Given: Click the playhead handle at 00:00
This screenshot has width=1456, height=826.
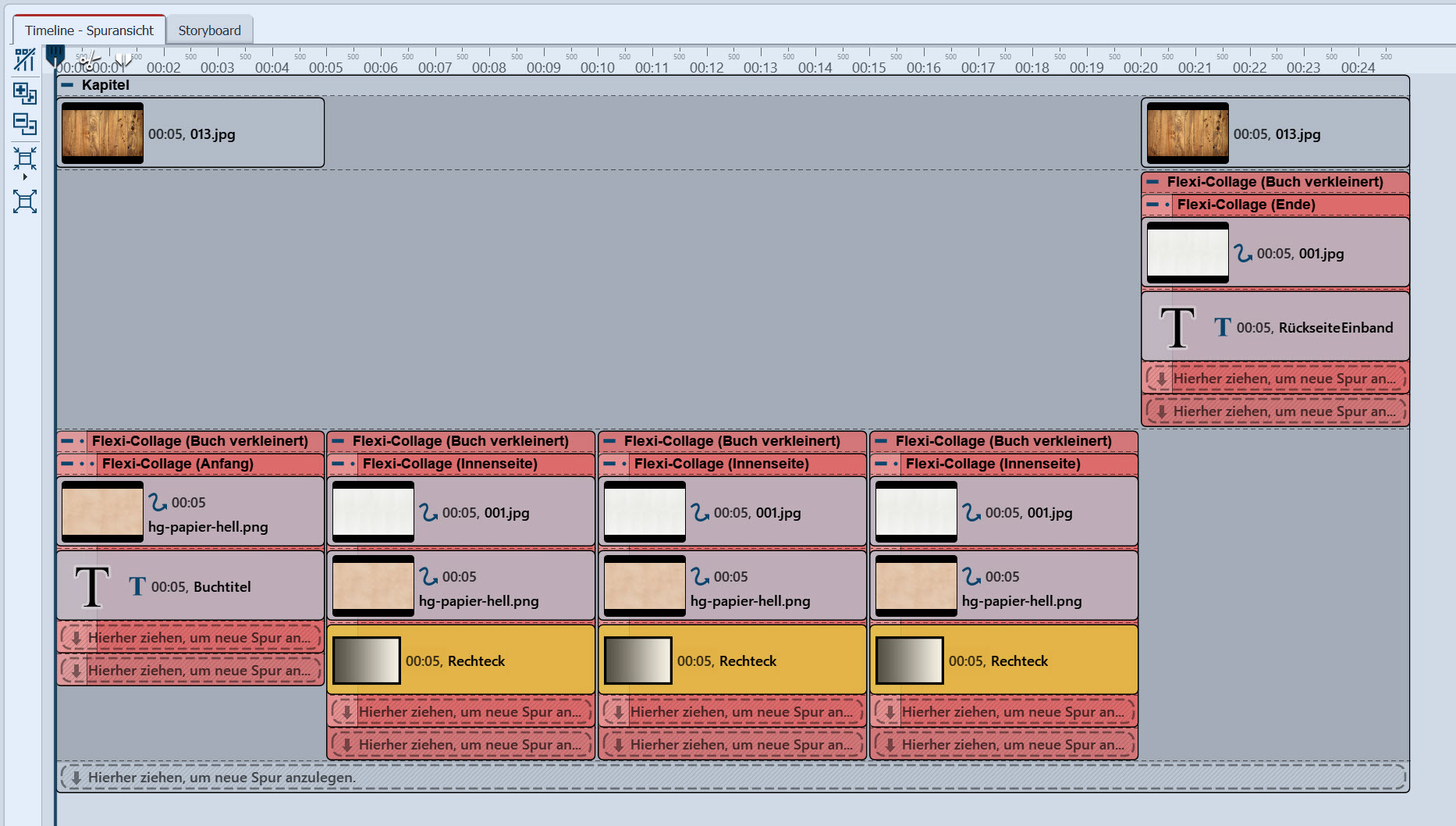Looking at the screenshot, I should [x=55, y=55].
